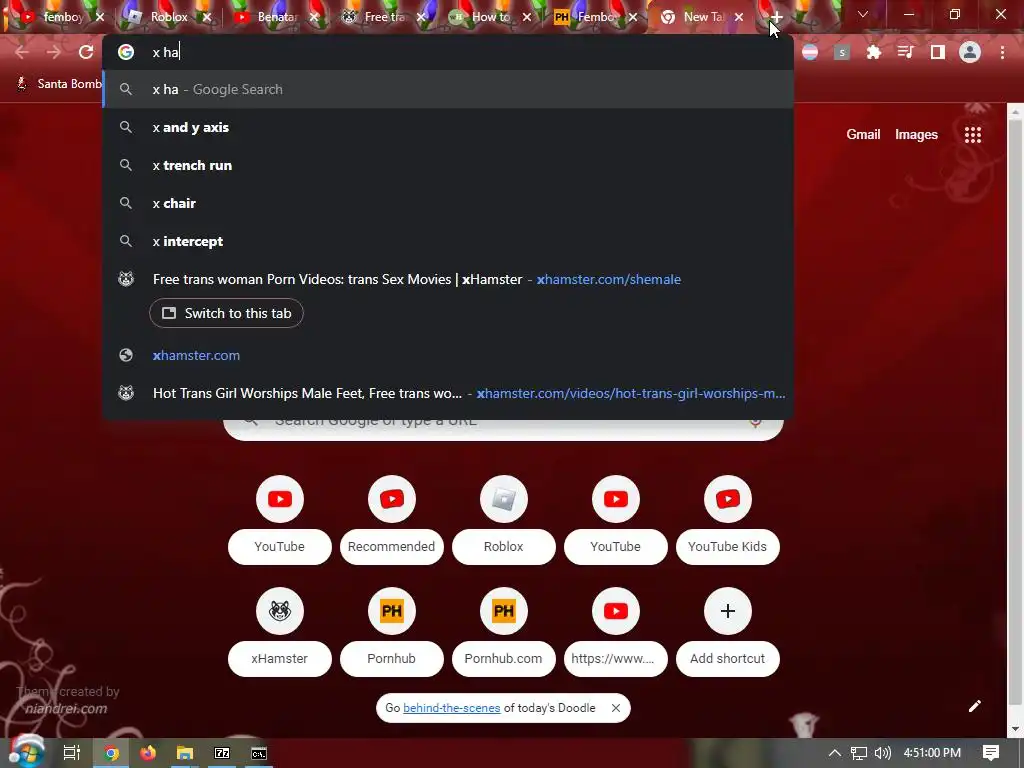Open a new tab with plus button
The width and height of the screenshot is (1024, 768).
[x=776, y=17]
